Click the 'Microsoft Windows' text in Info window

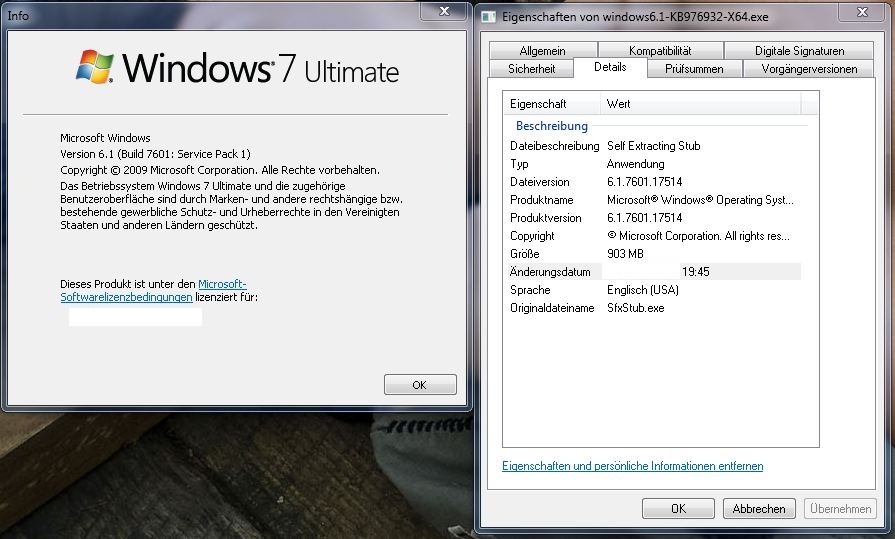[x=105, y=138]
